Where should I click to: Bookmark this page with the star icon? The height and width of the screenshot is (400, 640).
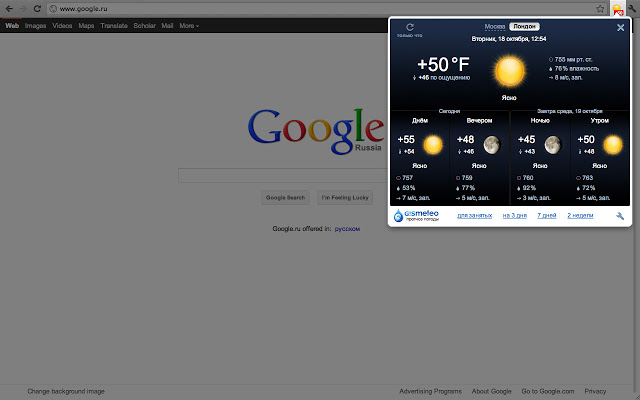pos(600,9)
